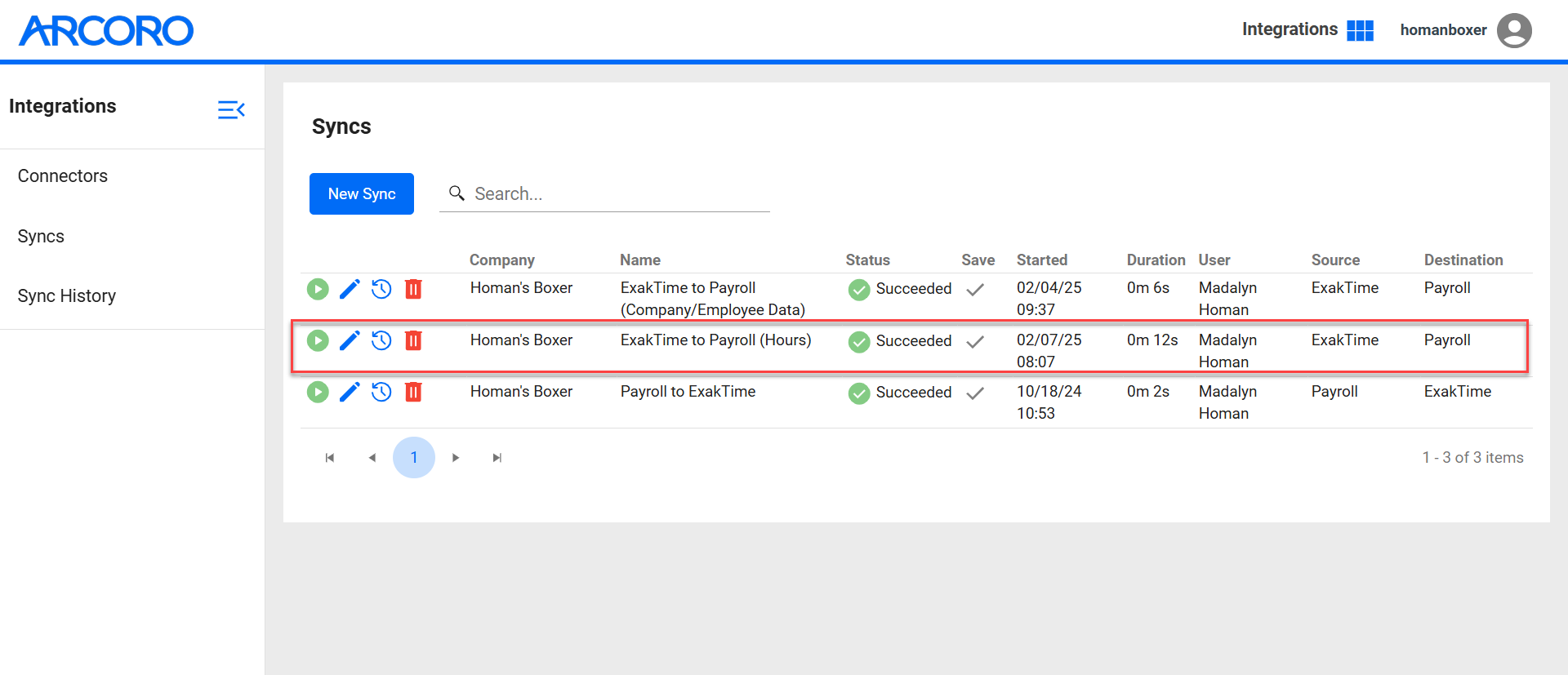This screenshot has height=675, width=1568.
Task: Sort by the Source column header
Action: [1335, 260]
